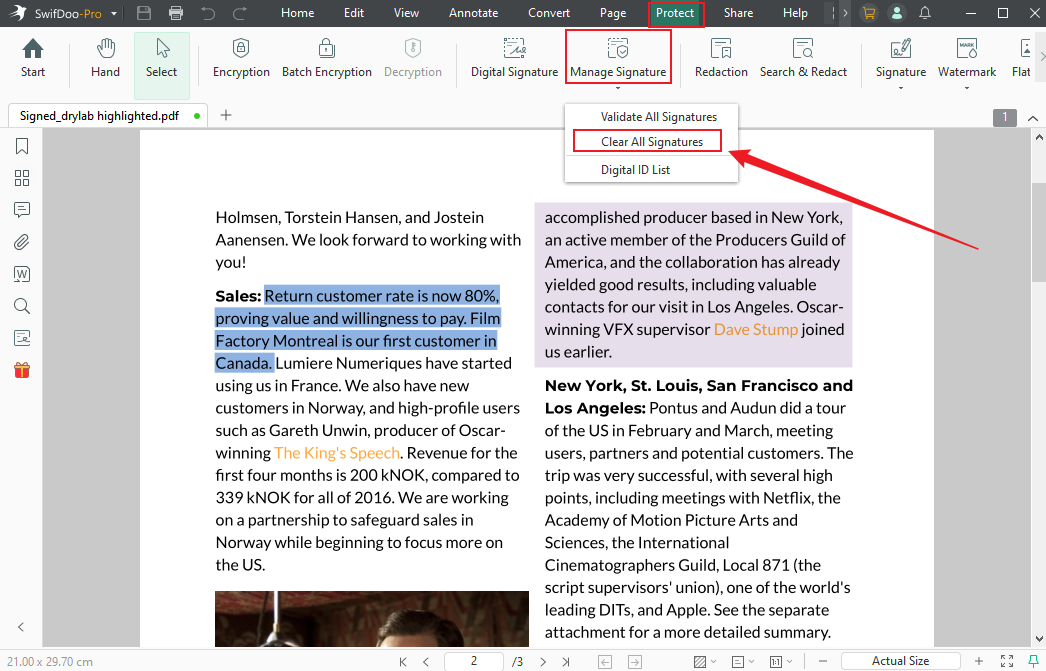
Task: Open Search & Redact
Action: (803, 58)
